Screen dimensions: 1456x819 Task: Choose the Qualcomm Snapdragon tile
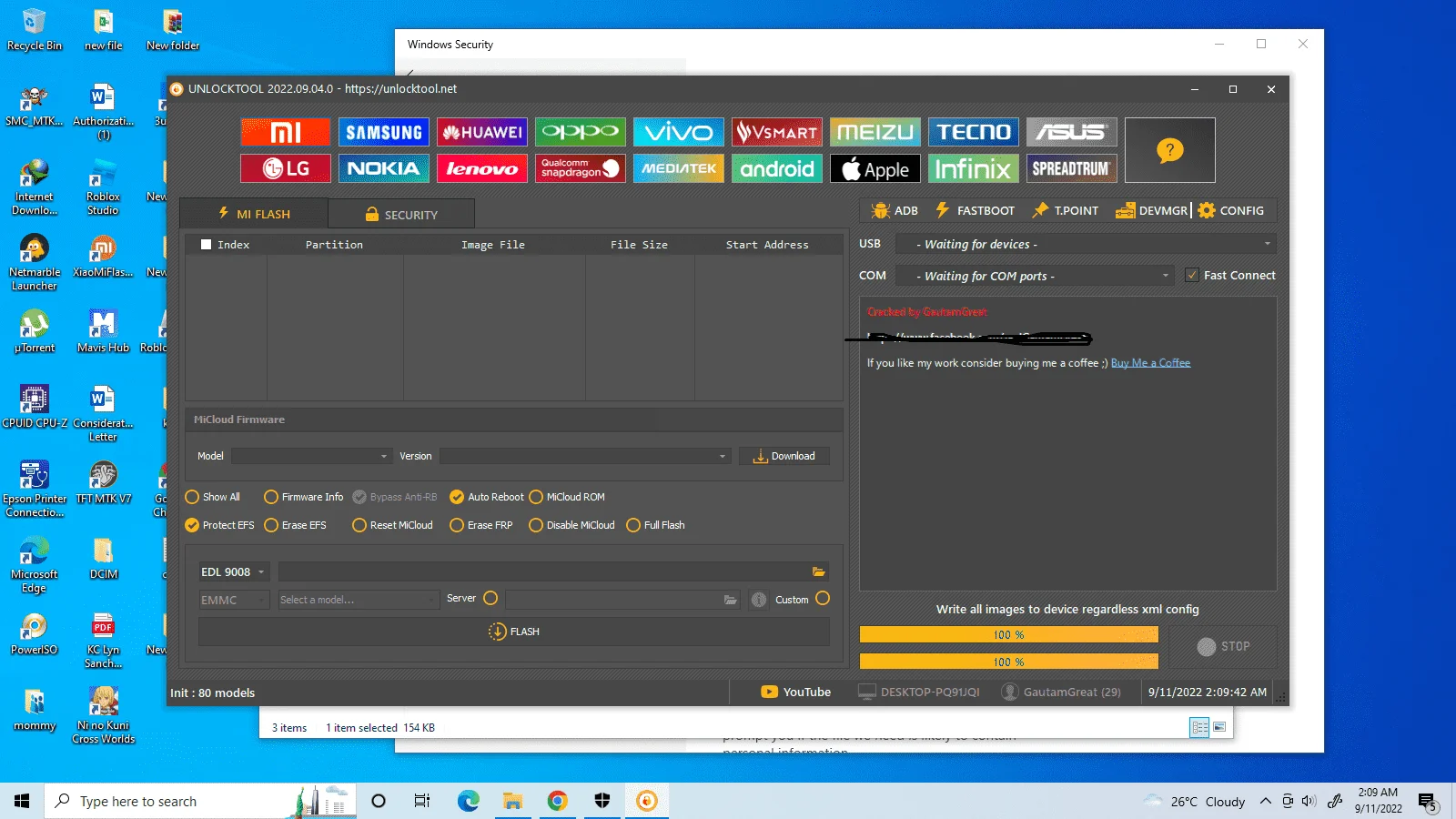tap(580, 168)
